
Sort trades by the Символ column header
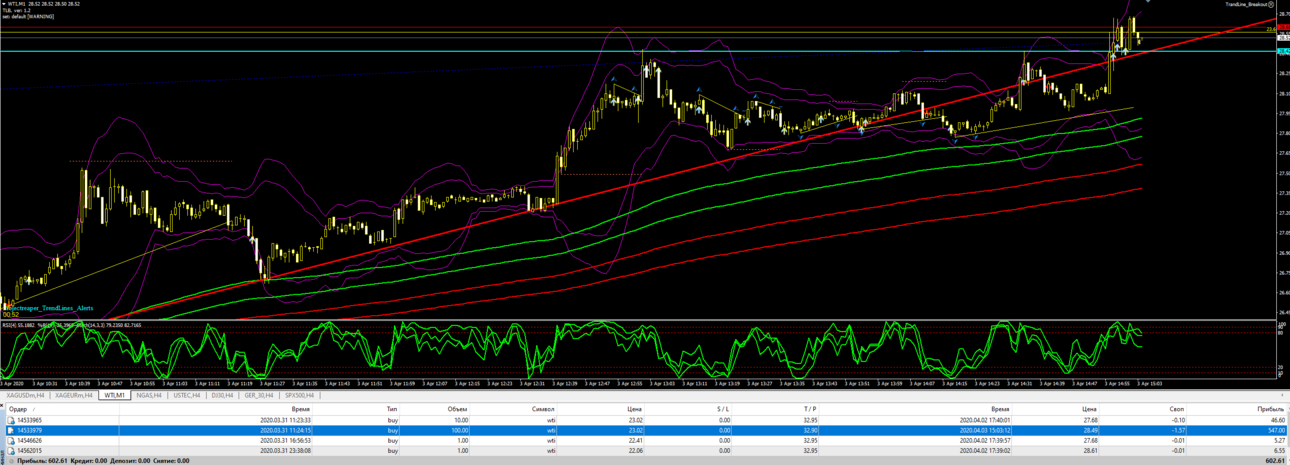click(543, 409)
